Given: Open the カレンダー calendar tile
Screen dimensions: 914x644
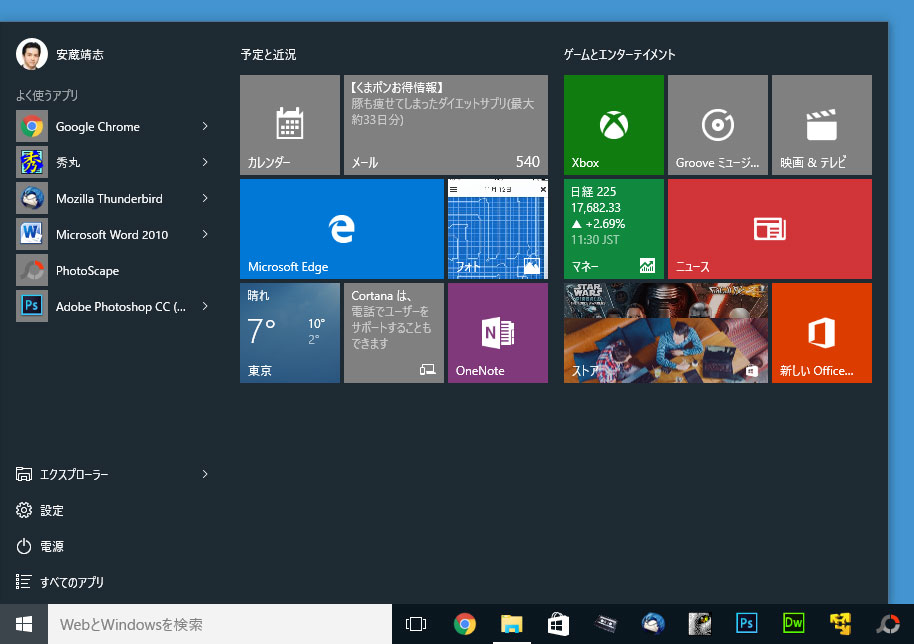Looking at the screenshot, I should click(289, 125).
